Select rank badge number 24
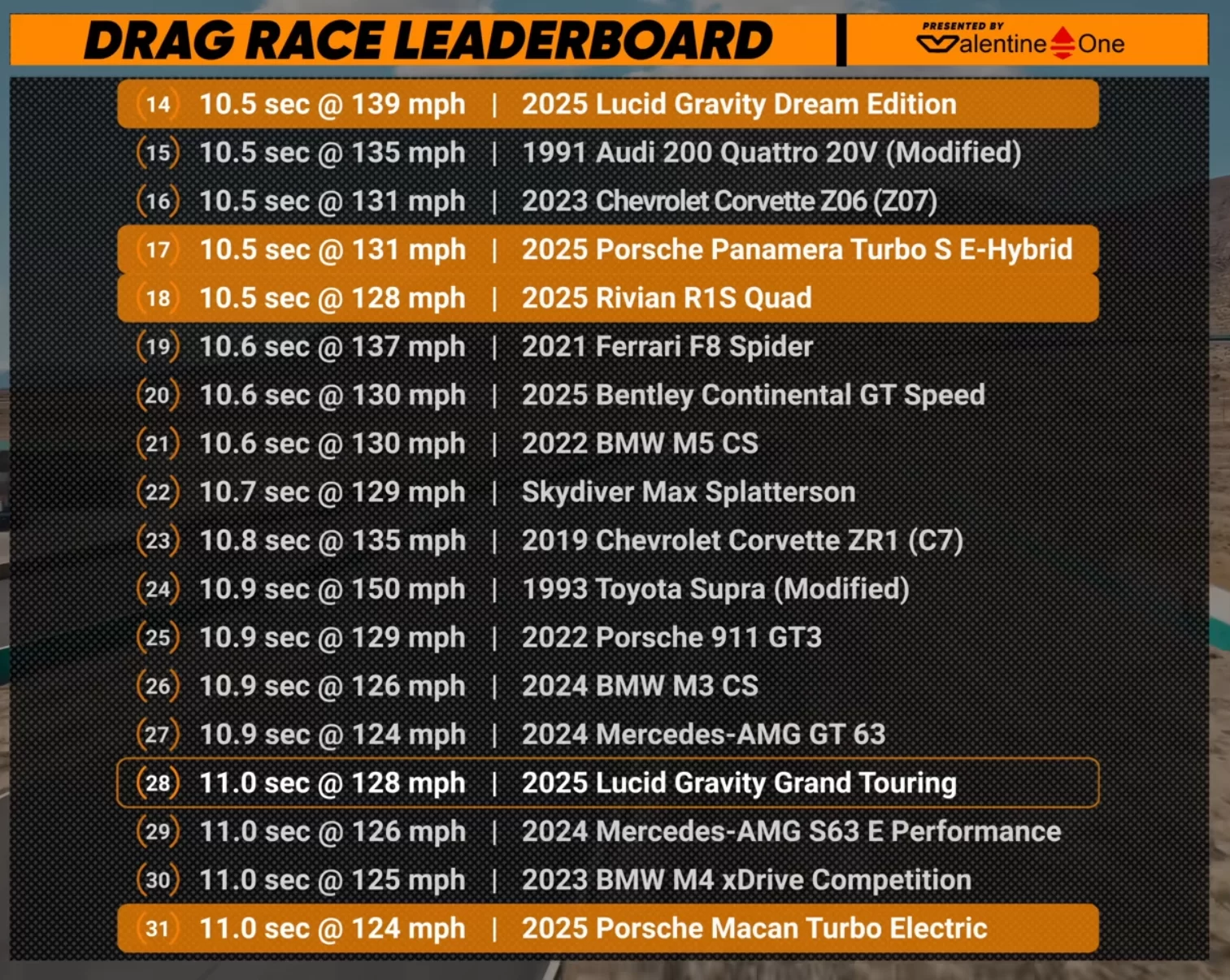The width and height of the screenshot is (1230, 980). click(x=158, y=589)
